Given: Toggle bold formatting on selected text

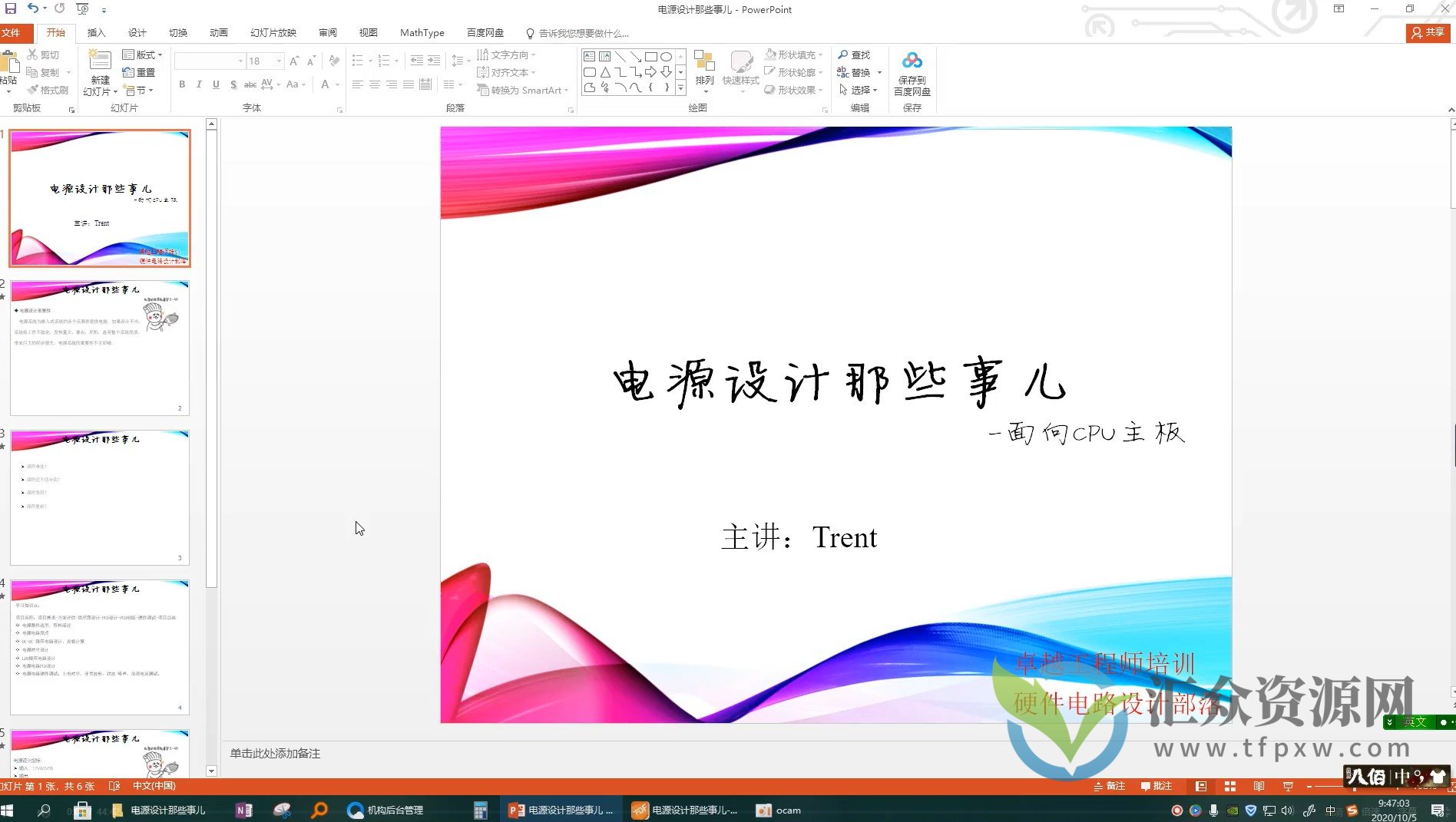Looking at the screenshot, I should coord(182,85).
